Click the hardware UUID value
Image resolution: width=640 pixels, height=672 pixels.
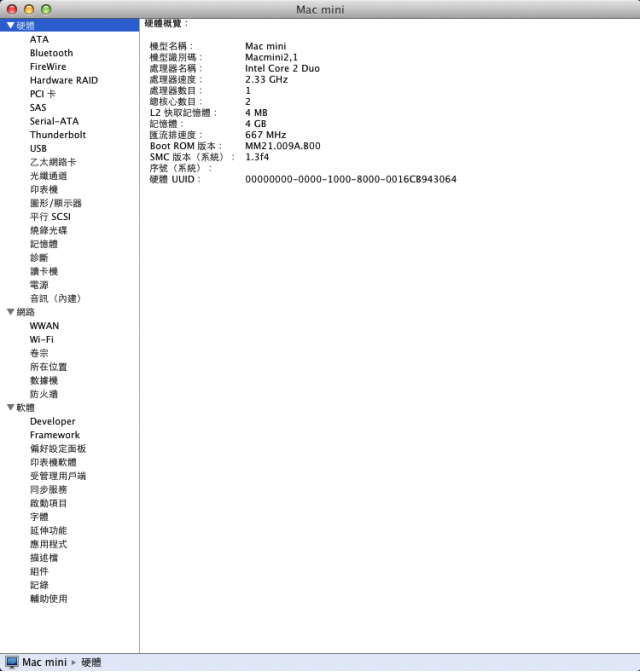351,180
